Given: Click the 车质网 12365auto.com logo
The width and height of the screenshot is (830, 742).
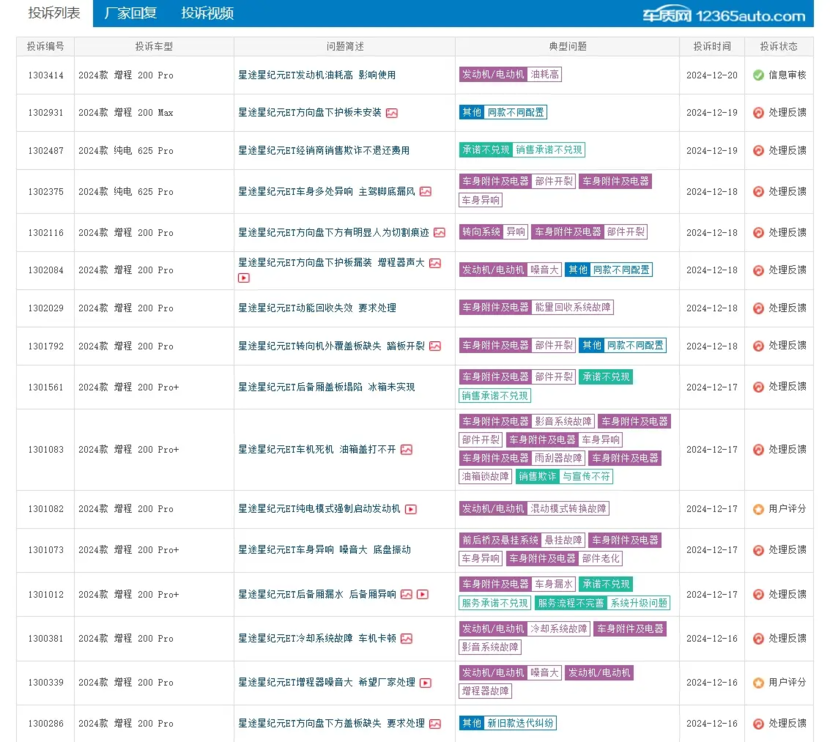Looking at the screenshot, I should pyautogui.click(x=724, y=16).
